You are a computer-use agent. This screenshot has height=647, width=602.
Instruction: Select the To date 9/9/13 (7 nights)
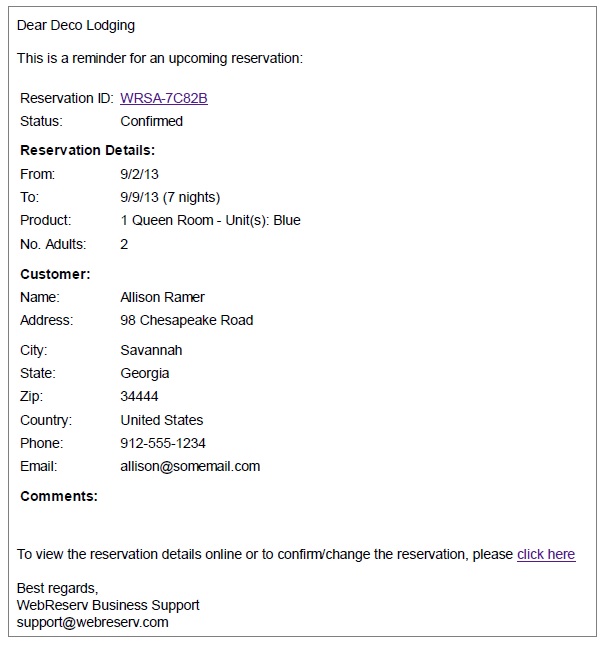pos(170,197)
